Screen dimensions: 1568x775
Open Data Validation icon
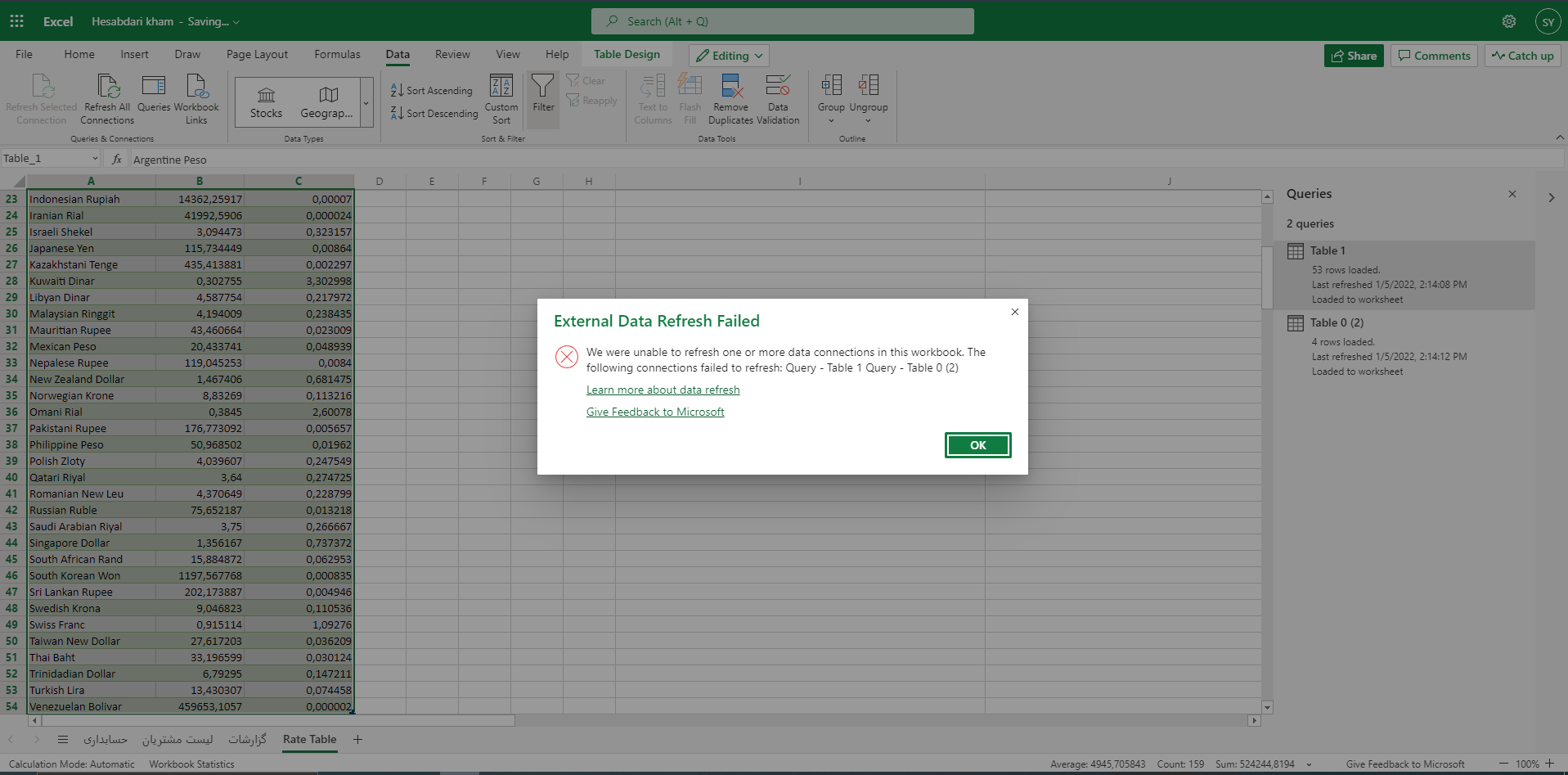(778, 86)
